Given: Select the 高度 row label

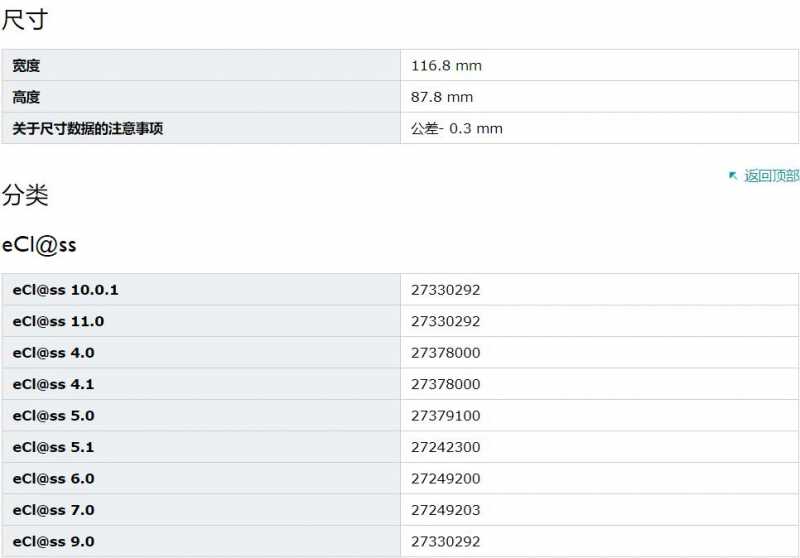Looking at the screenshot, I should click(x=26, y=97).
